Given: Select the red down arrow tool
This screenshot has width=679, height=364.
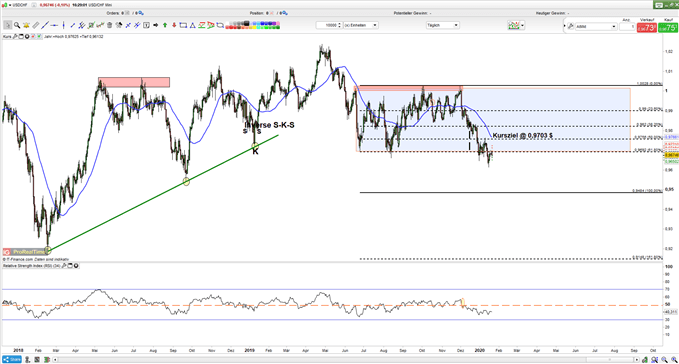Looking at the screenshot, I should pyautogui.click(x=174, y=26).
